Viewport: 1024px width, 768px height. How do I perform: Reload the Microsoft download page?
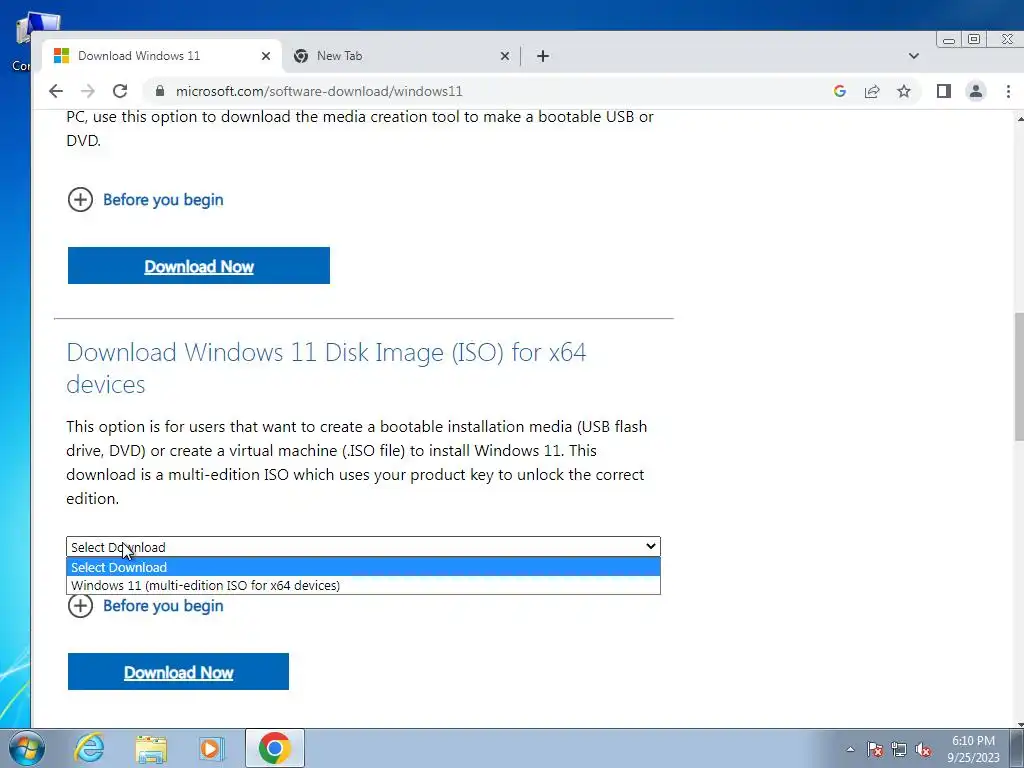point(120,91)
